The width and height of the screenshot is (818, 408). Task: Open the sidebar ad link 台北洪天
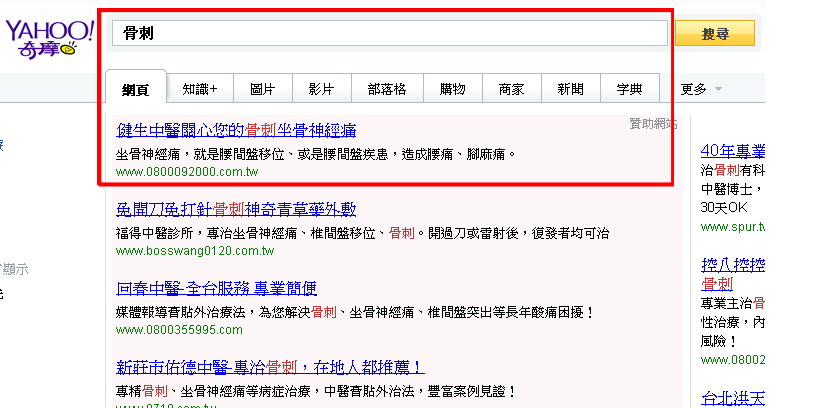(733, 398)
